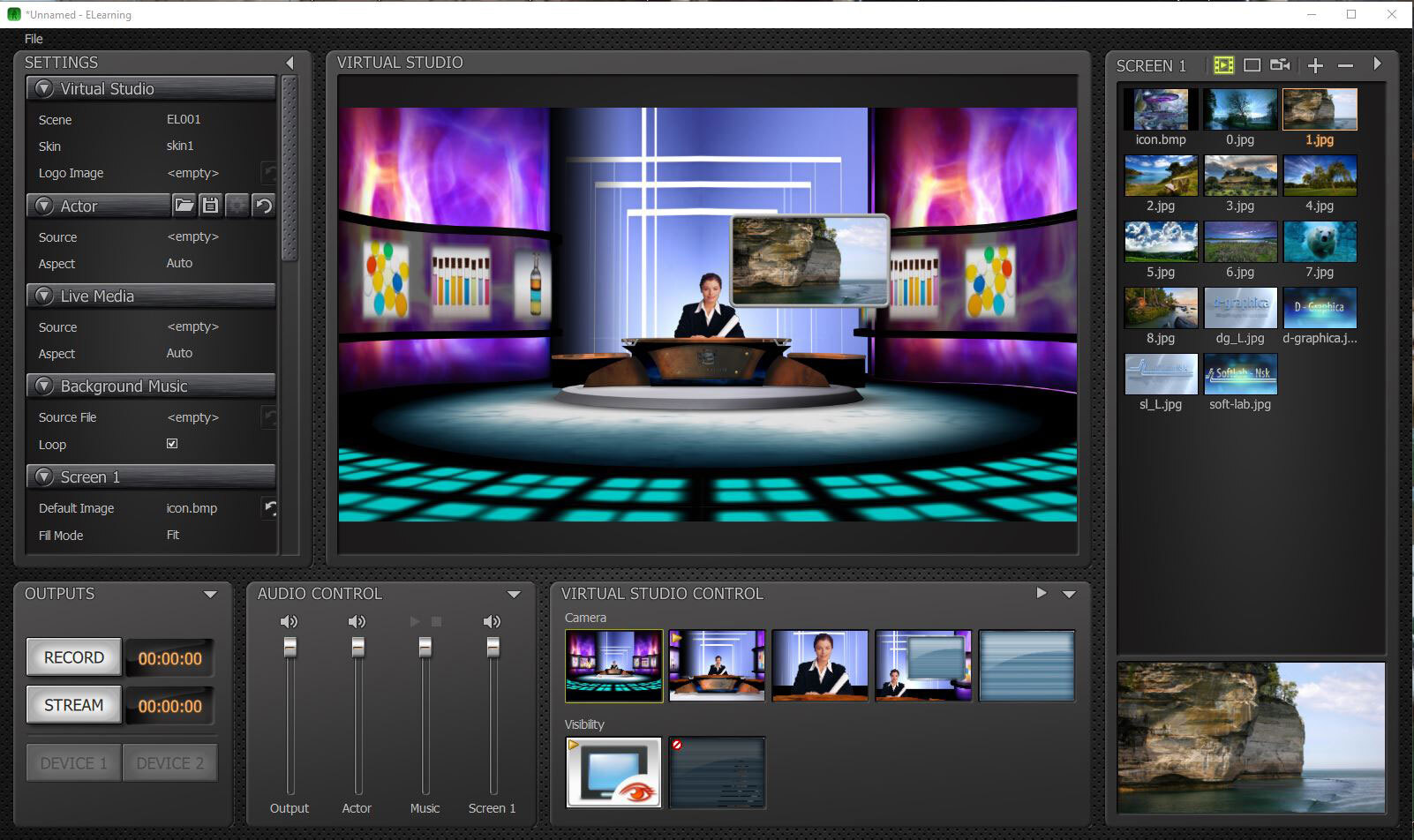This screenshot has width=1414, height=840.
Task: Mute the Output channel speaker icon
Action: click(289, 622)
